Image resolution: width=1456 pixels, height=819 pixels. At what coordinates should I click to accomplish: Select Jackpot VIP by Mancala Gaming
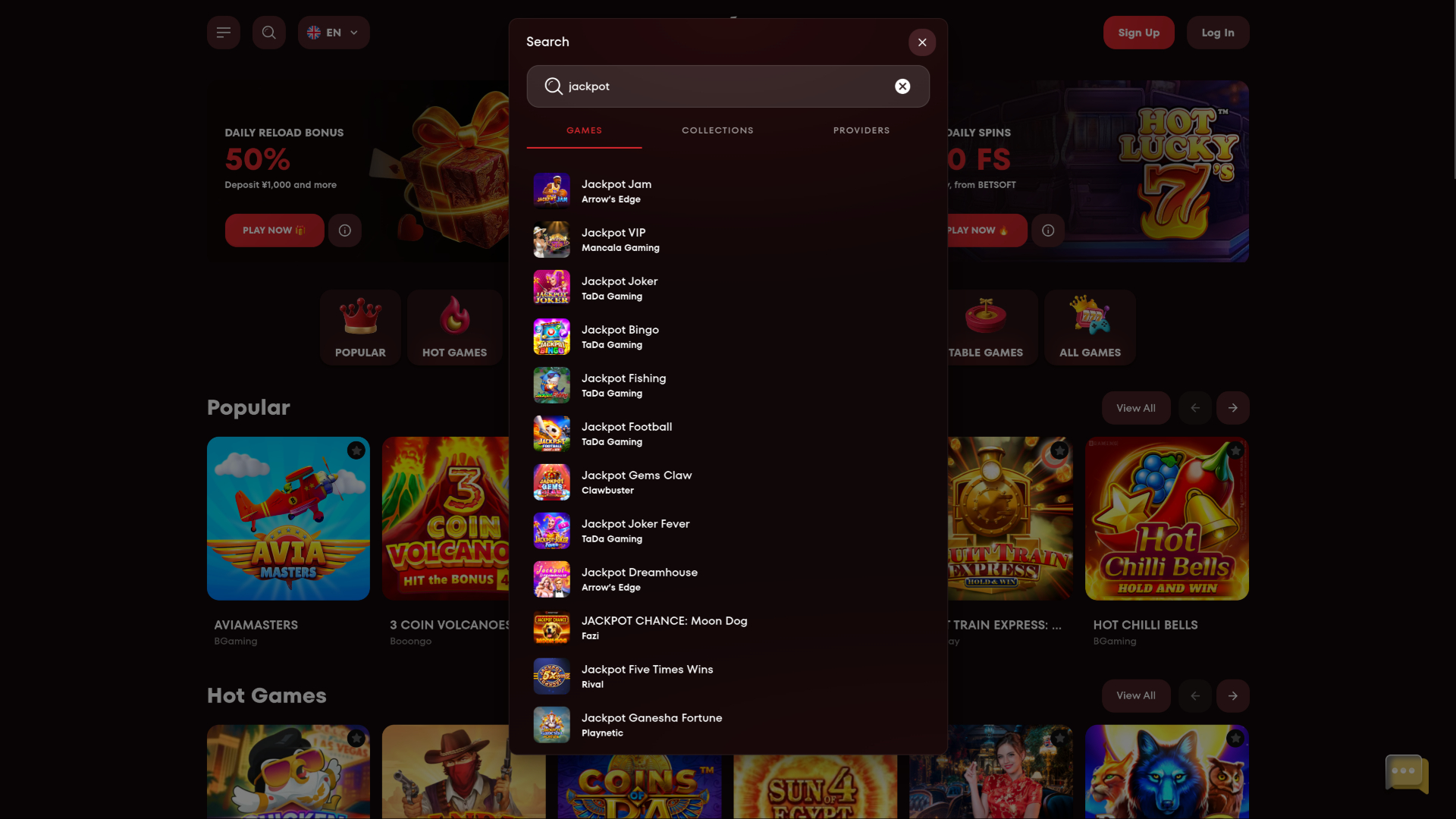tap(728, 240)
